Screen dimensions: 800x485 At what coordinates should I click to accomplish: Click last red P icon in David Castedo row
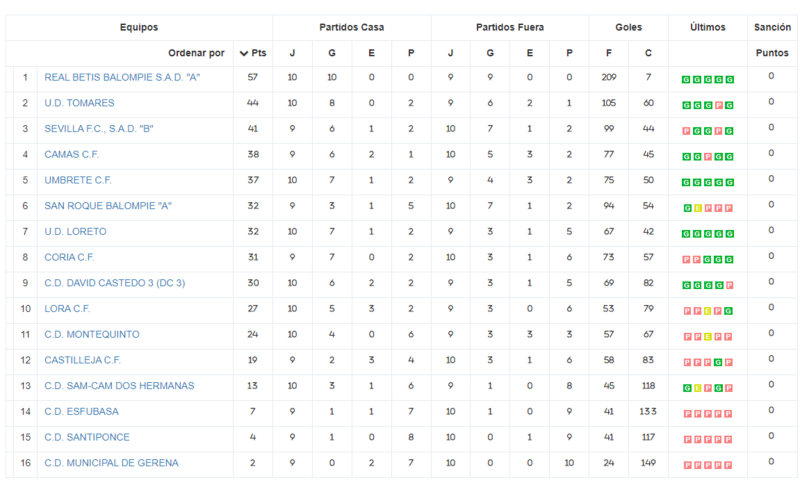coord(730,285)
